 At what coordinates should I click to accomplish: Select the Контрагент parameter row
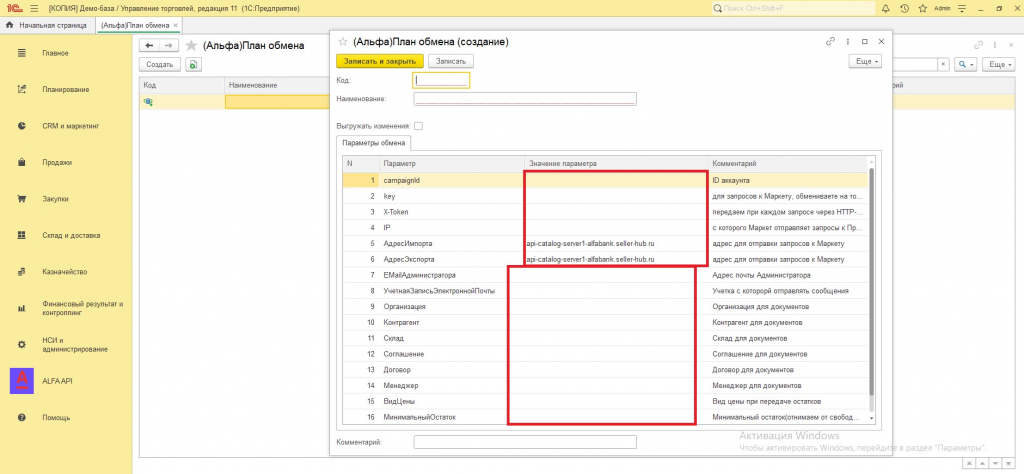(x=605, y=323)
